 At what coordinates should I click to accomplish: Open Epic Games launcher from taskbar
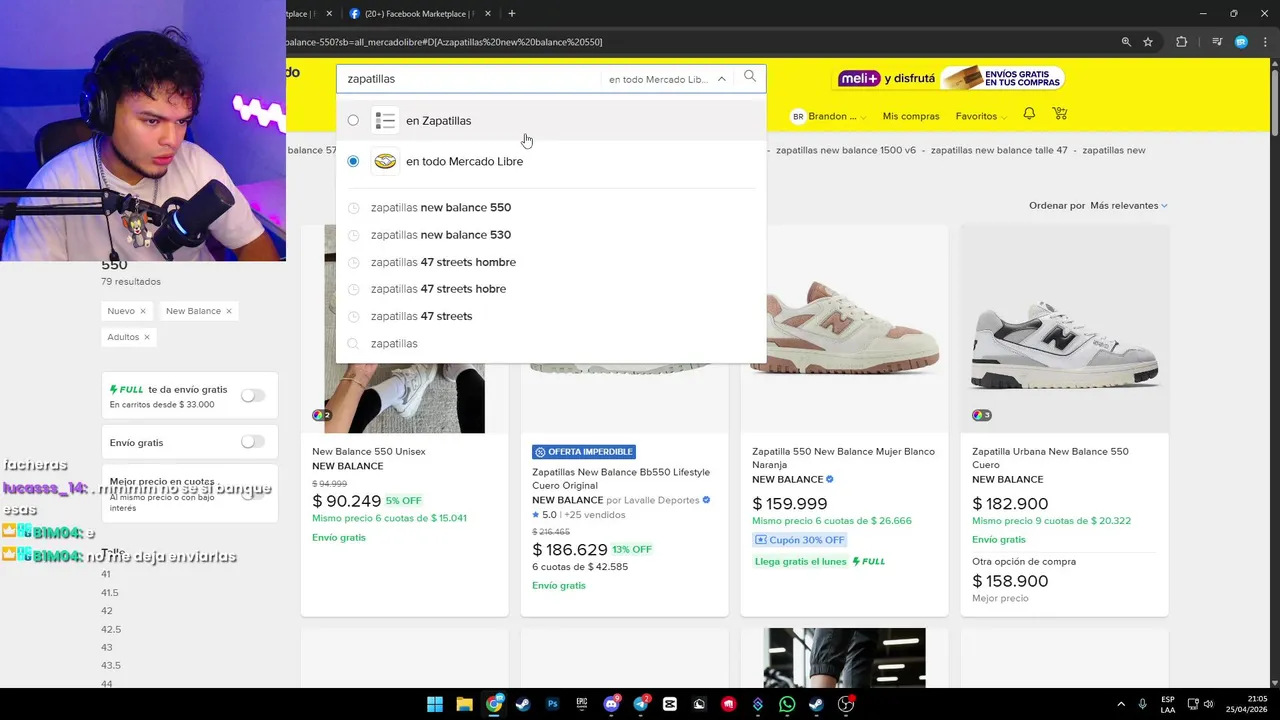coord(582,704)
